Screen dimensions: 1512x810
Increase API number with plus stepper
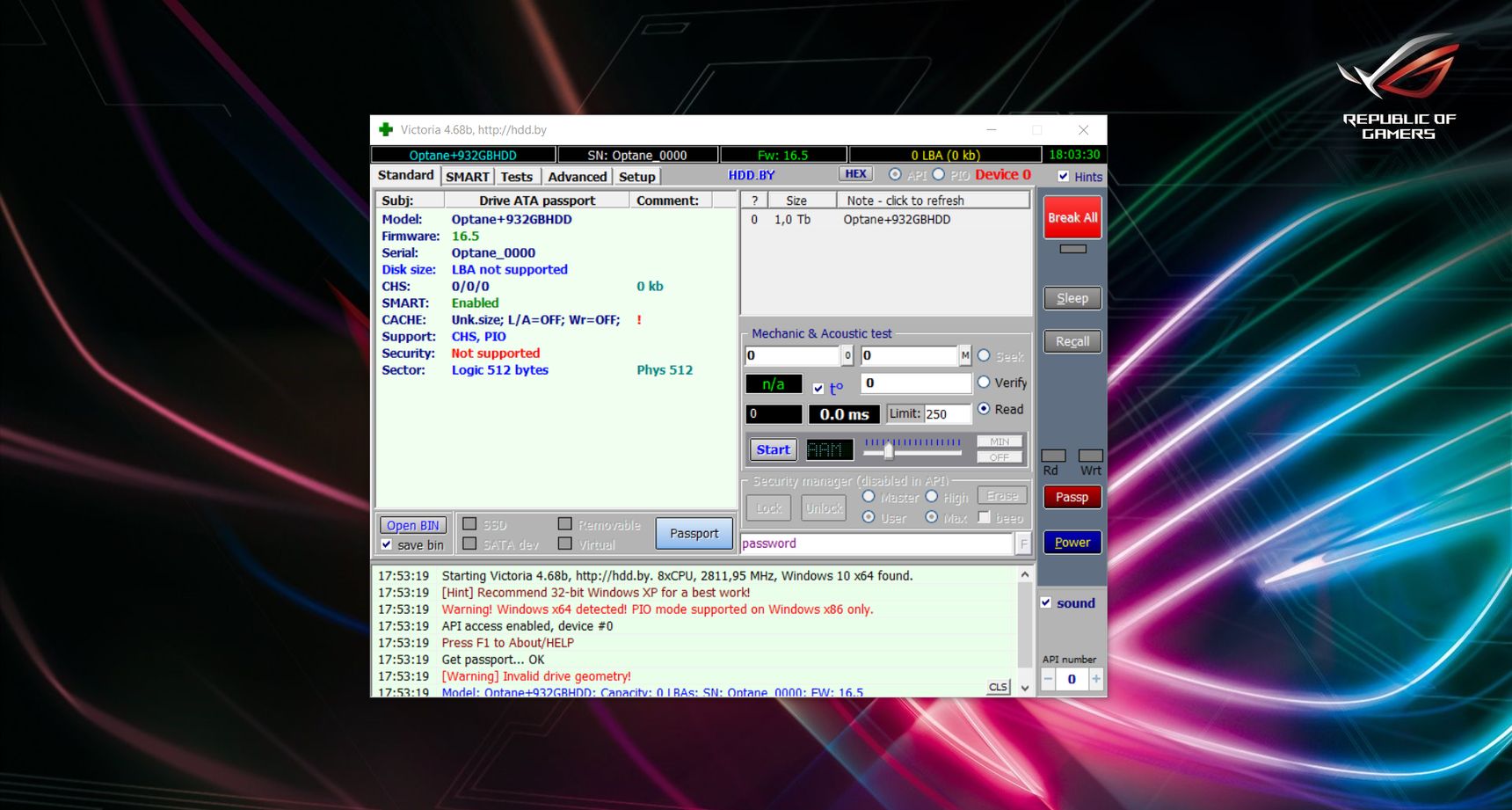(1095, 679)
